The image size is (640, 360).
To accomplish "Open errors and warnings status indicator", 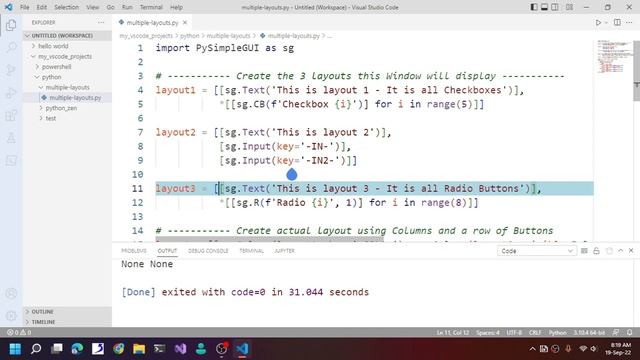I will 19,333.
